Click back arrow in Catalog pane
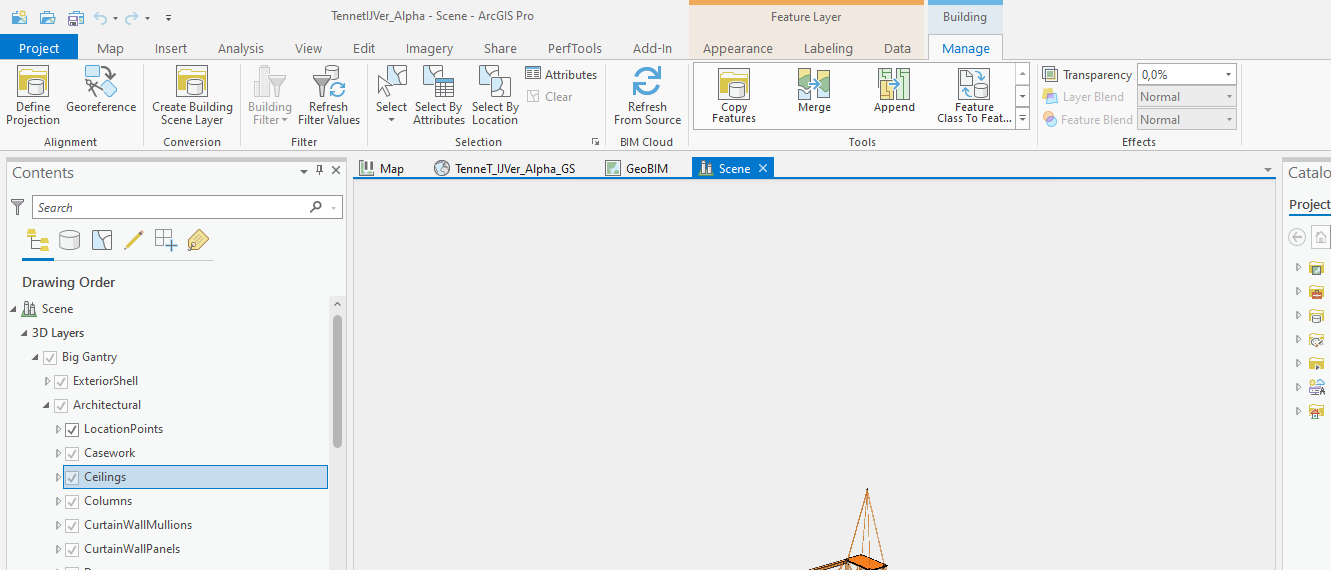Image resolution: width=1331 pixels, height=570 pixels. pos(1297,237)
